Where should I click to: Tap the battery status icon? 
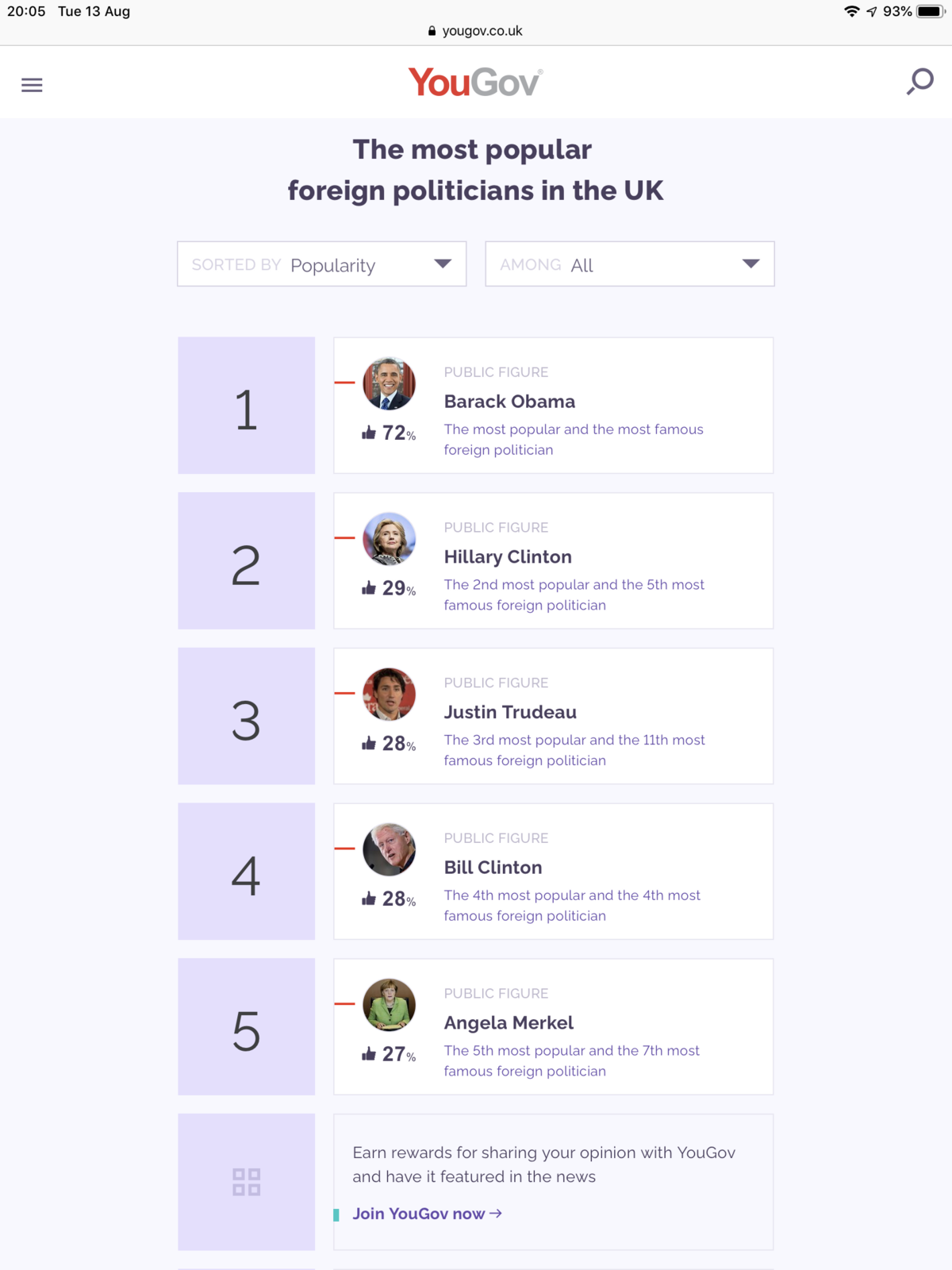(930, 12)
